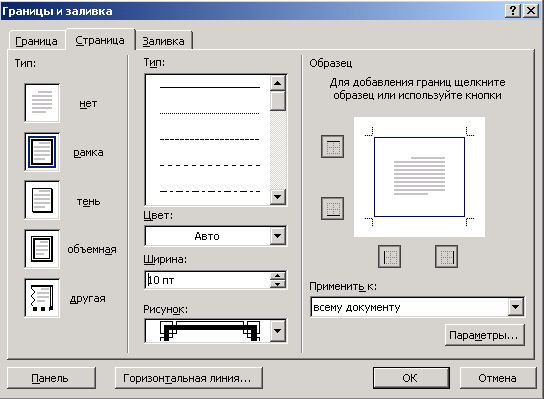
Task: Click the line style list up arrow
Action: point(278,83)
